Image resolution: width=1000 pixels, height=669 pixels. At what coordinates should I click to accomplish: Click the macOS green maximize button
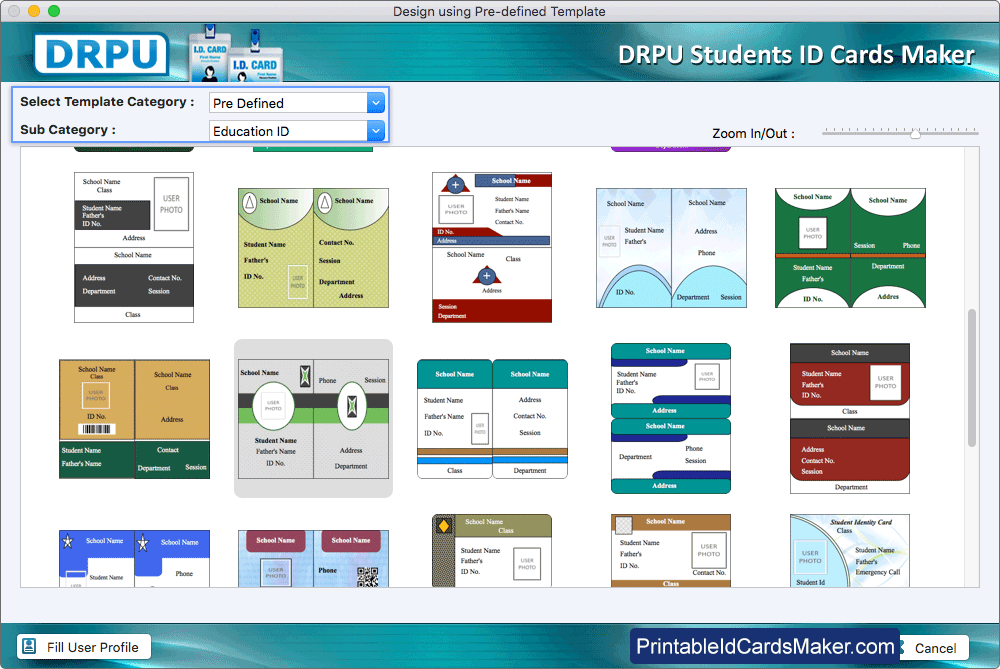[x=54, y=11]
